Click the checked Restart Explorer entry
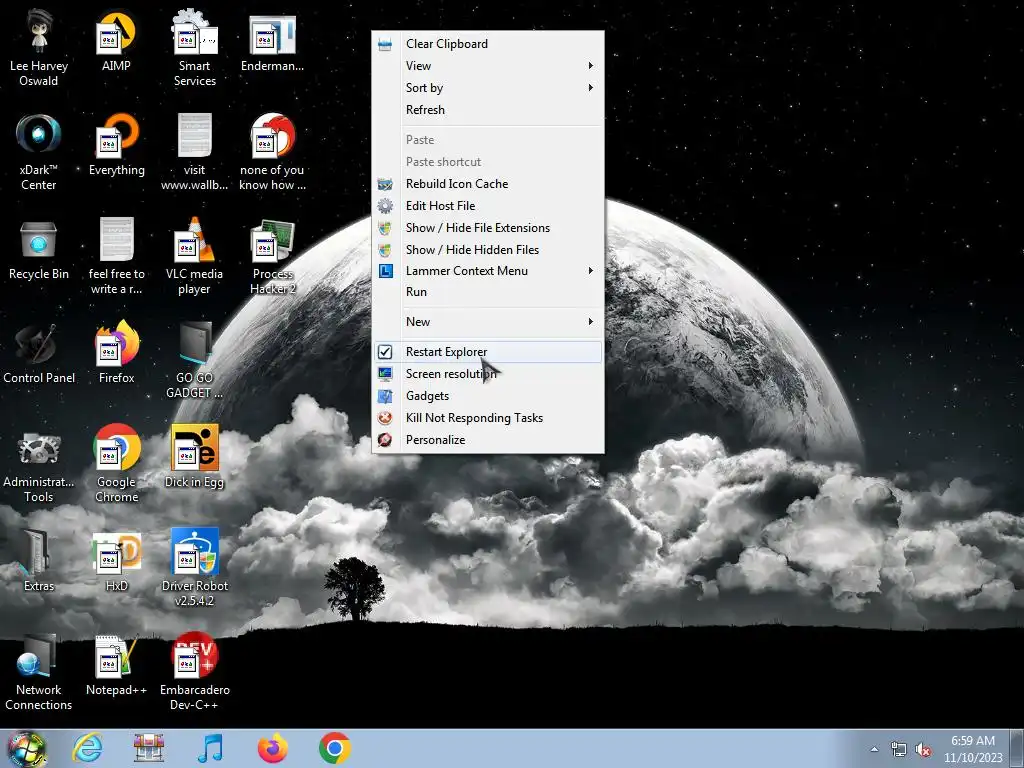1024x768 pixels. coord(488,352)
